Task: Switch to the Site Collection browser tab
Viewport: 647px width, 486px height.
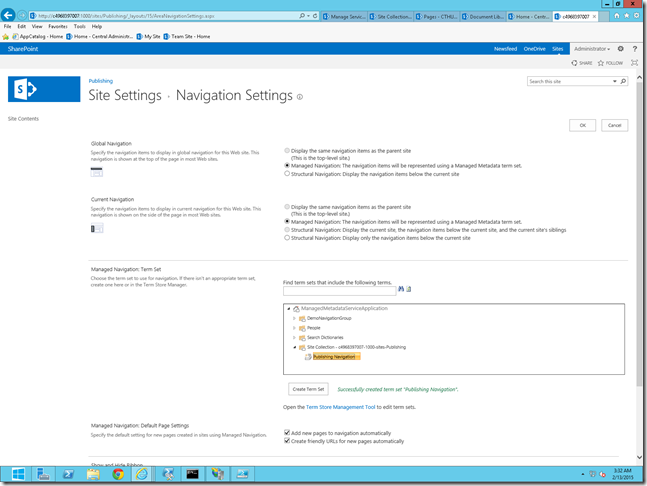Action: 390,17
